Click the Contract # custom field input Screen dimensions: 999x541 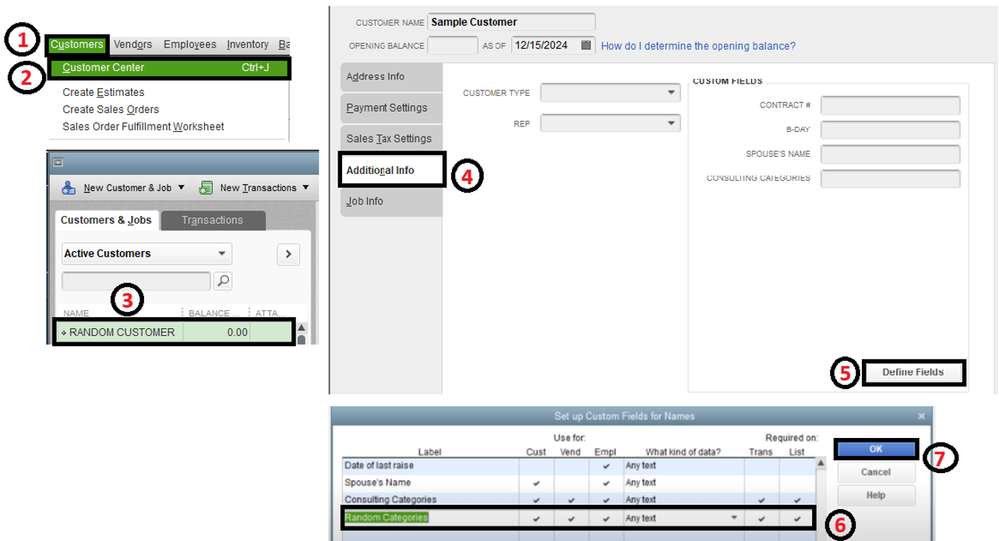(890, 105)
